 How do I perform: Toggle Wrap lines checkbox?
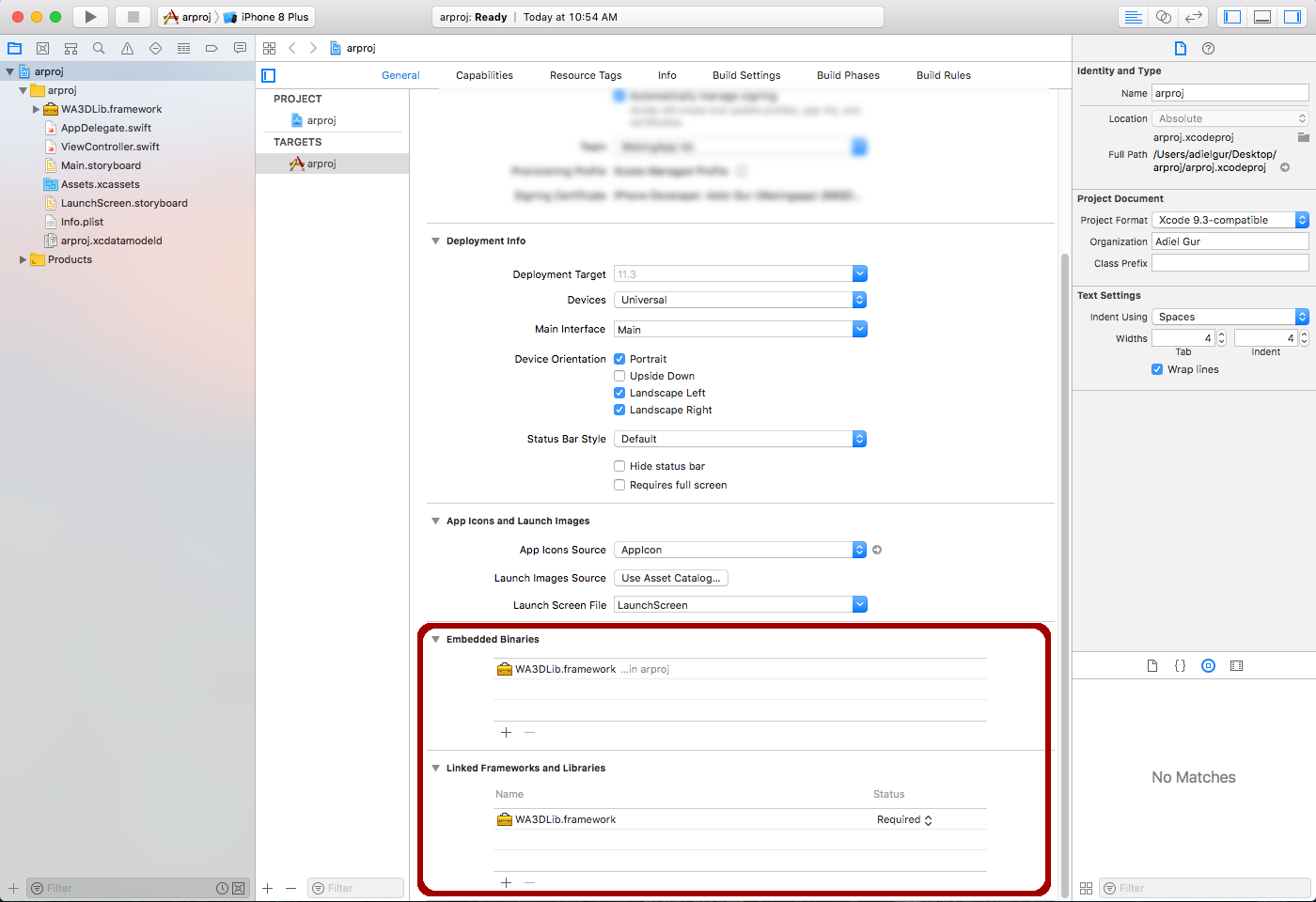tap(1157, 369)
